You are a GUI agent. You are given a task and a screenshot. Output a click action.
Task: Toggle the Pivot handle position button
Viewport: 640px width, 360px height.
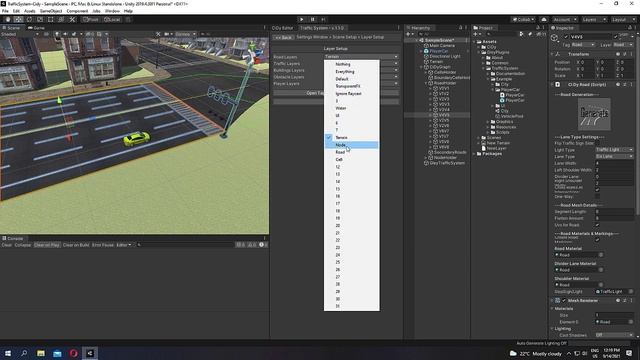[91, 20]
